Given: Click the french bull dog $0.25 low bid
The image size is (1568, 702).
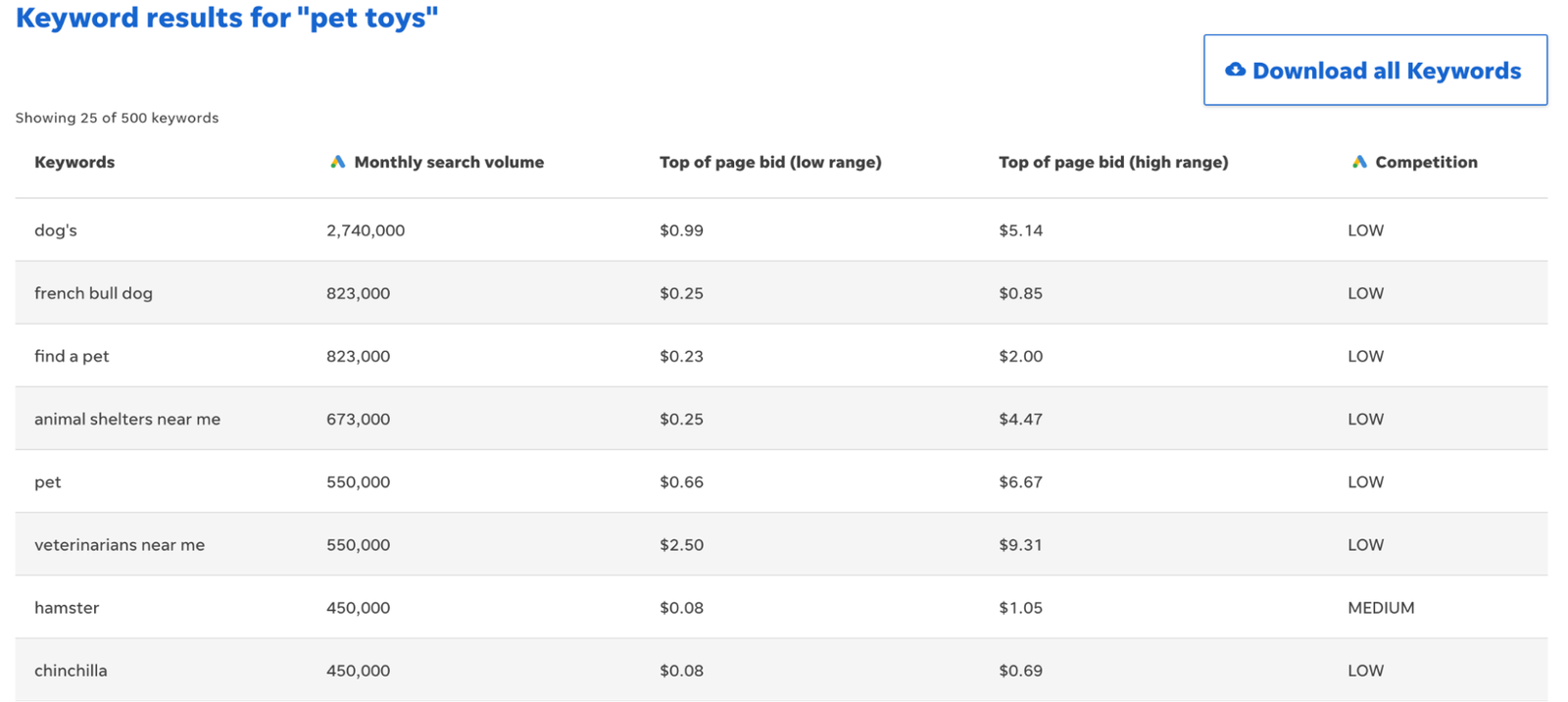Looking at the screenshot, I should tap(681, 293).
